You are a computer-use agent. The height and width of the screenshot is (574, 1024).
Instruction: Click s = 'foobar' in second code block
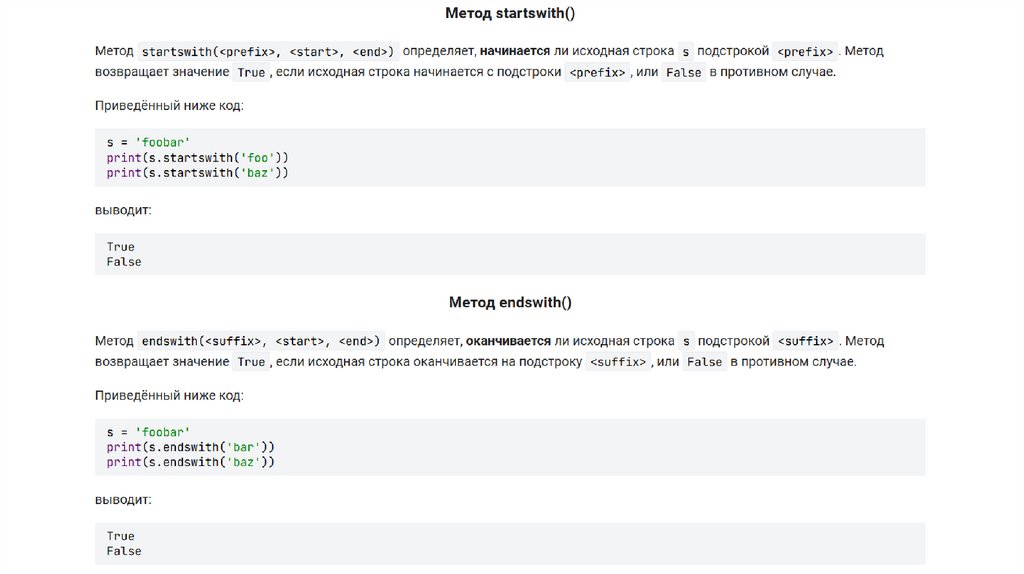click(148, 432)
